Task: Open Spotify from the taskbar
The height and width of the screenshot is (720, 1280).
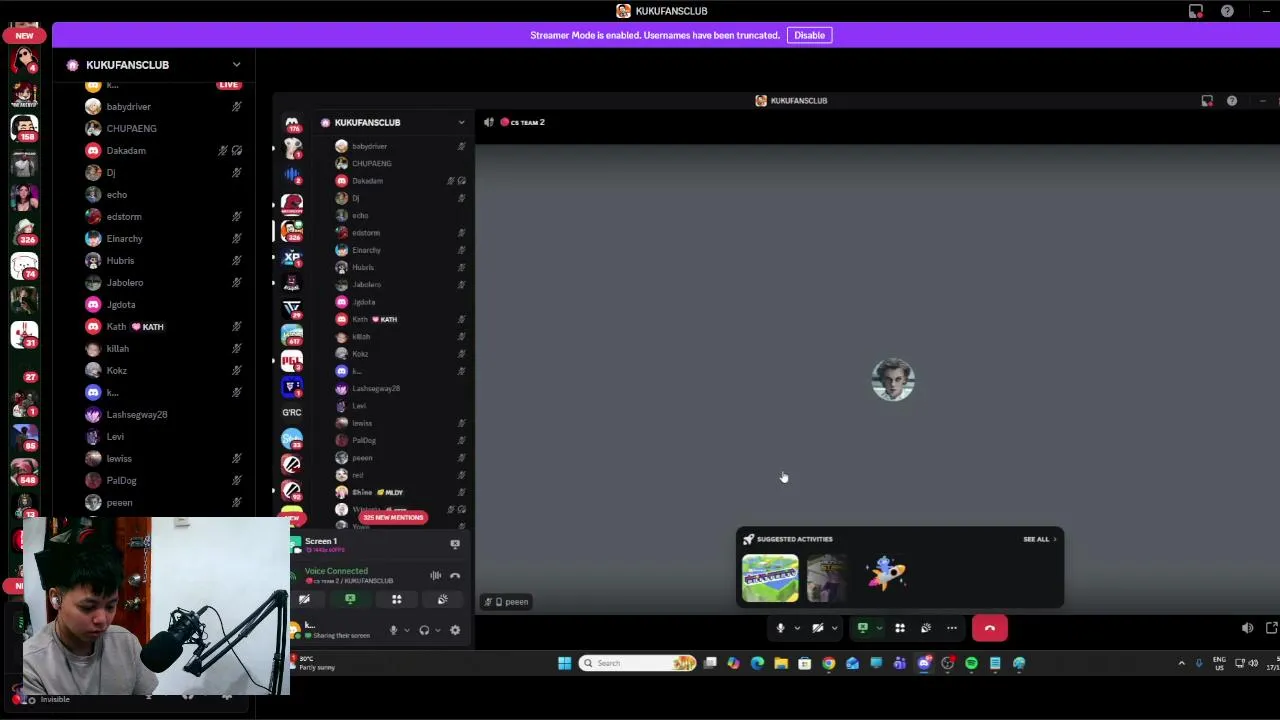Action: pos(971,663)
